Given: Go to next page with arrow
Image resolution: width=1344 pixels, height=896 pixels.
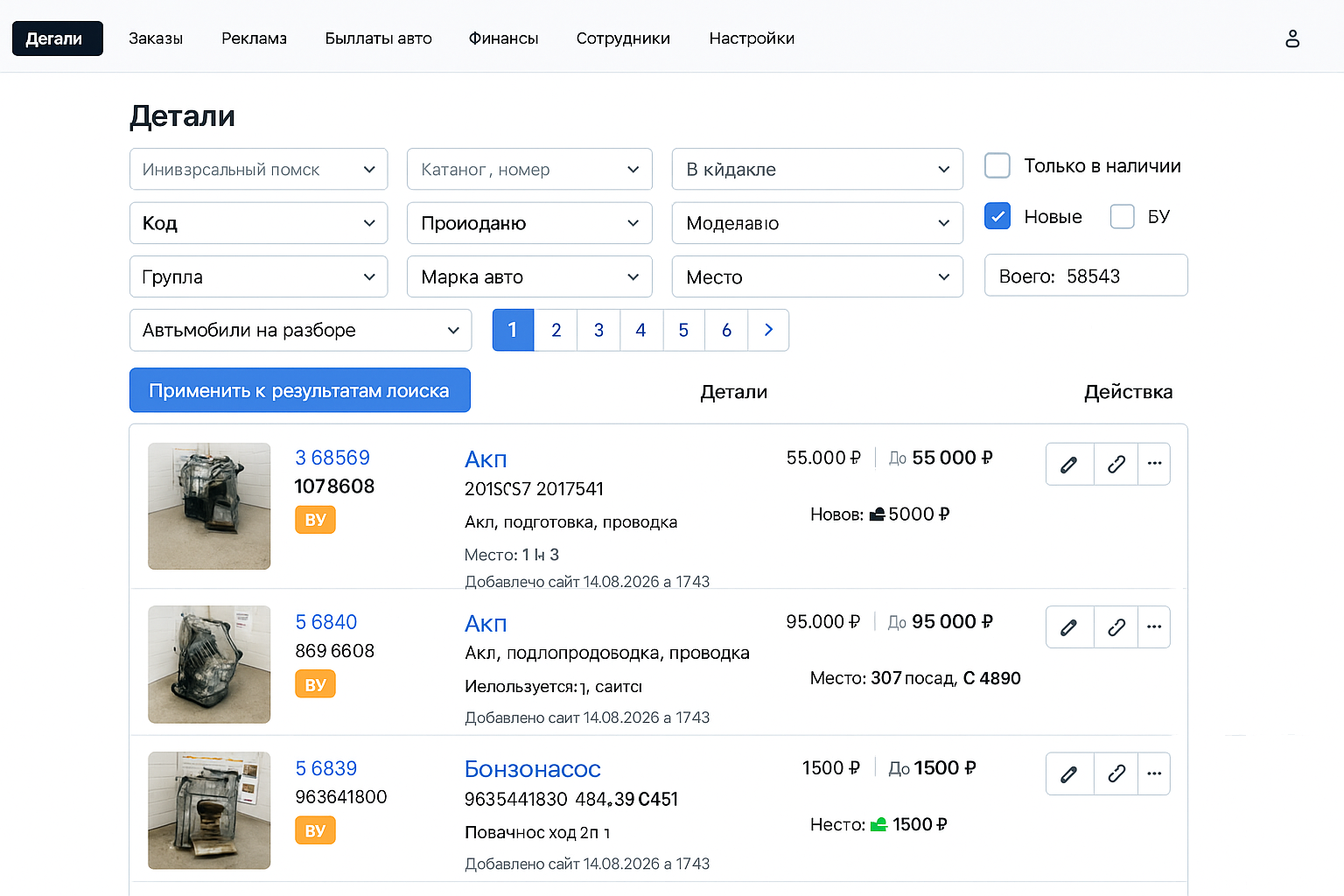Looking at the screenshot, I should pyautogui.click(x=768, y=330).
